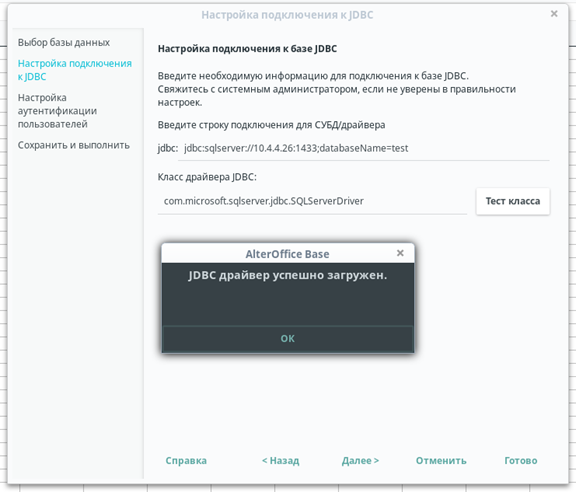Click the heading Настройка подключения к базе JDBC
This screenshot has height=492, width=576.
coord(247,49)
